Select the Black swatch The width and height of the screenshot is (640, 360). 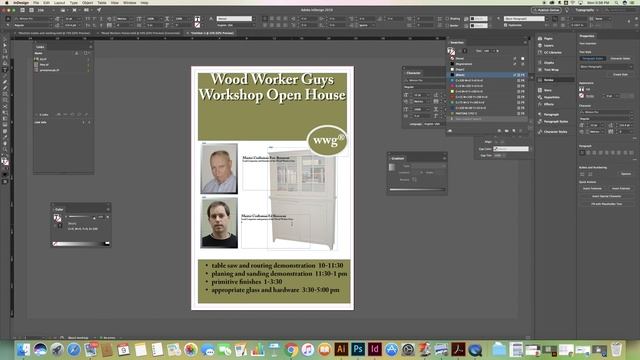tap(487, 75)
